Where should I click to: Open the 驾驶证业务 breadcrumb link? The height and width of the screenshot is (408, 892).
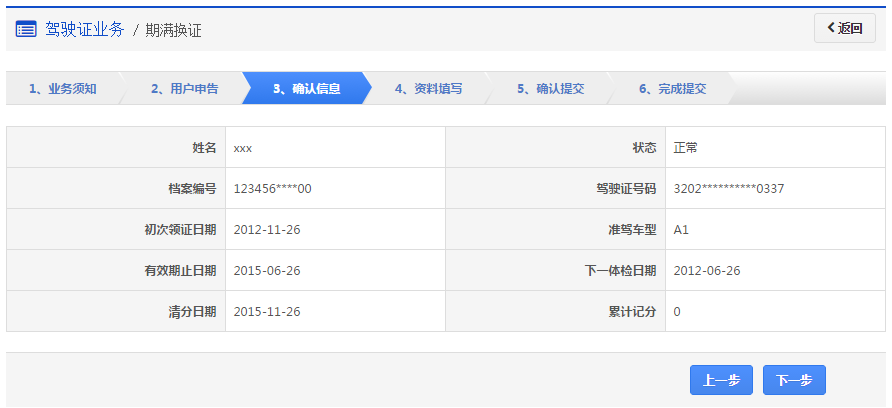tap(85, 29)
